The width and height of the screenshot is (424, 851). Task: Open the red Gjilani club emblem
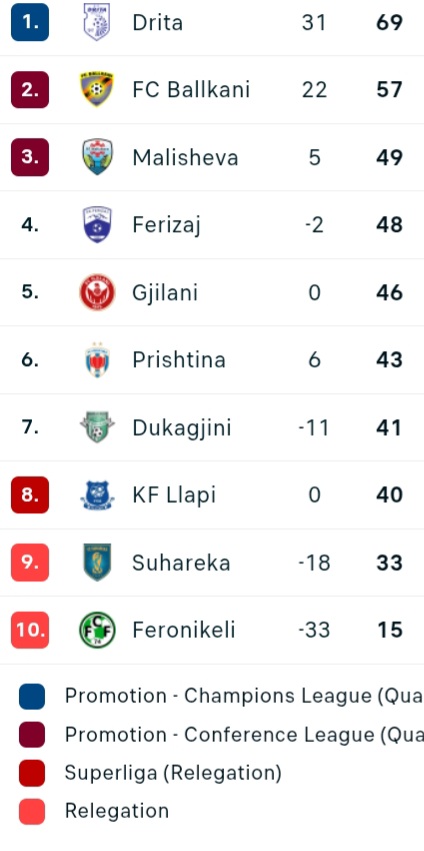pos(97,292)
